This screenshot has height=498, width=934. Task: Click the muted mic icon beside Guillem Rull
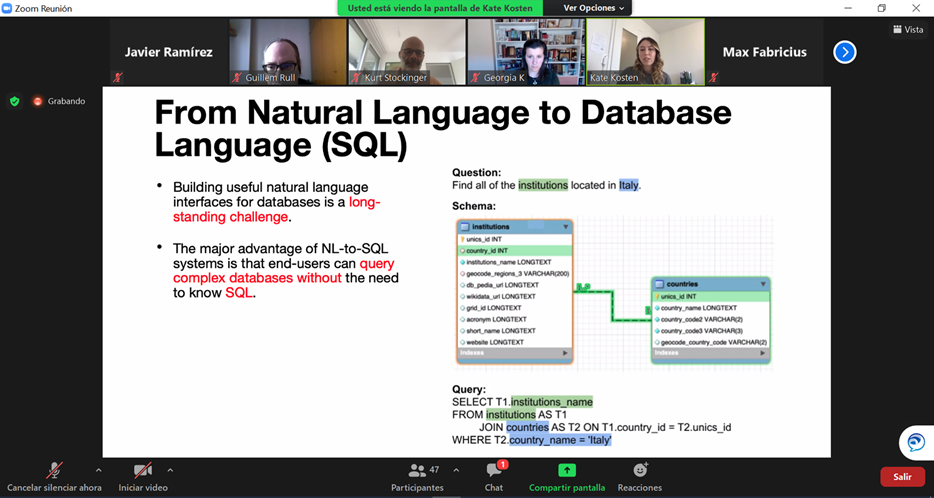(x=237, y=77)
